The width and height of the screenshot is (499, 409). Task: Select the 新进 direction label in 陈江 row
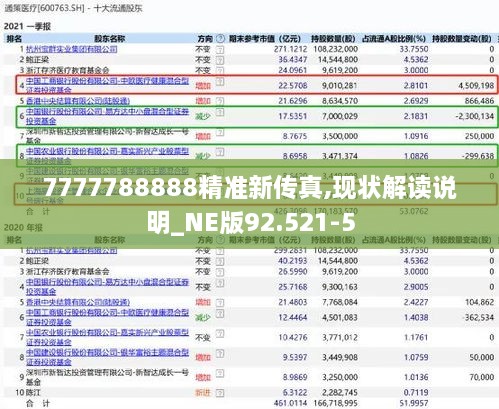(x=203, y=393)
